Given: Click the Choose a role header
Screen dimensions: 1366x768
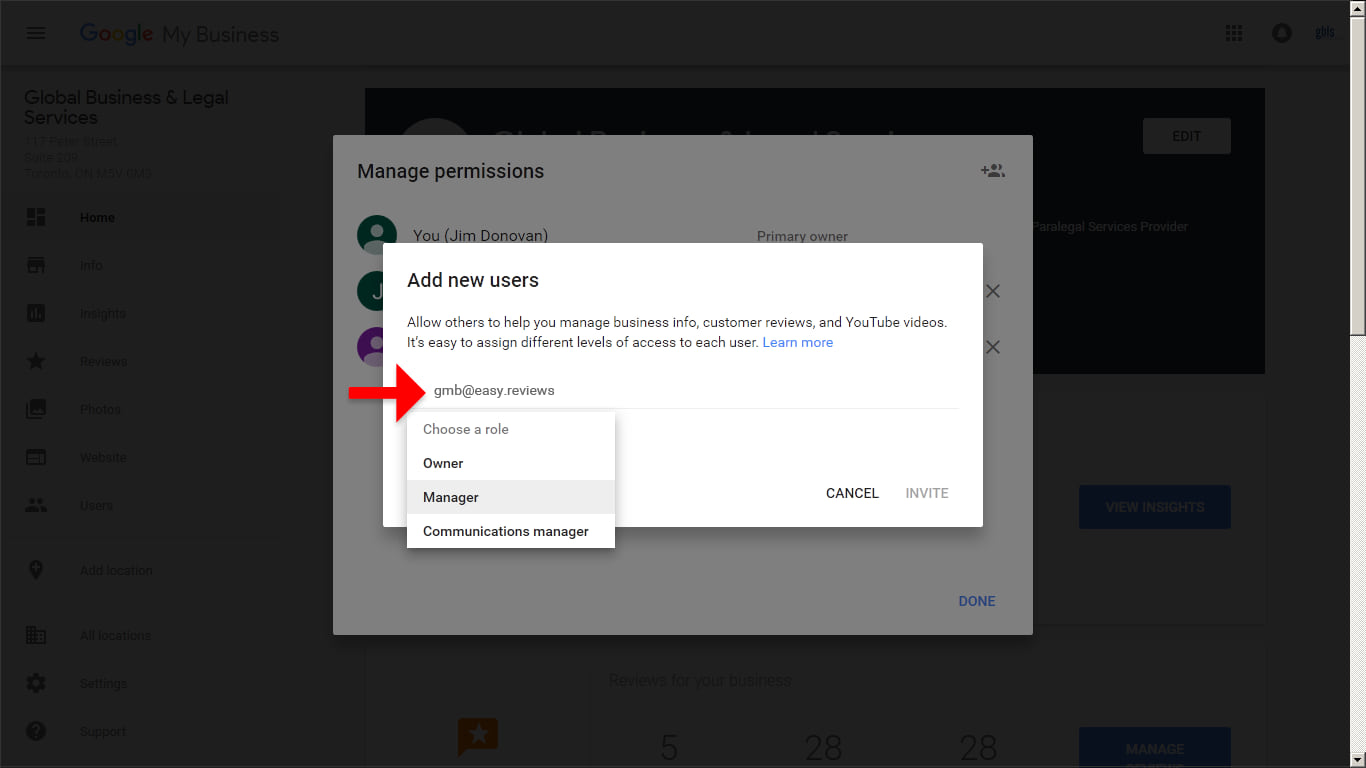Looking at the screenshot, I should [x=510, y=429].
